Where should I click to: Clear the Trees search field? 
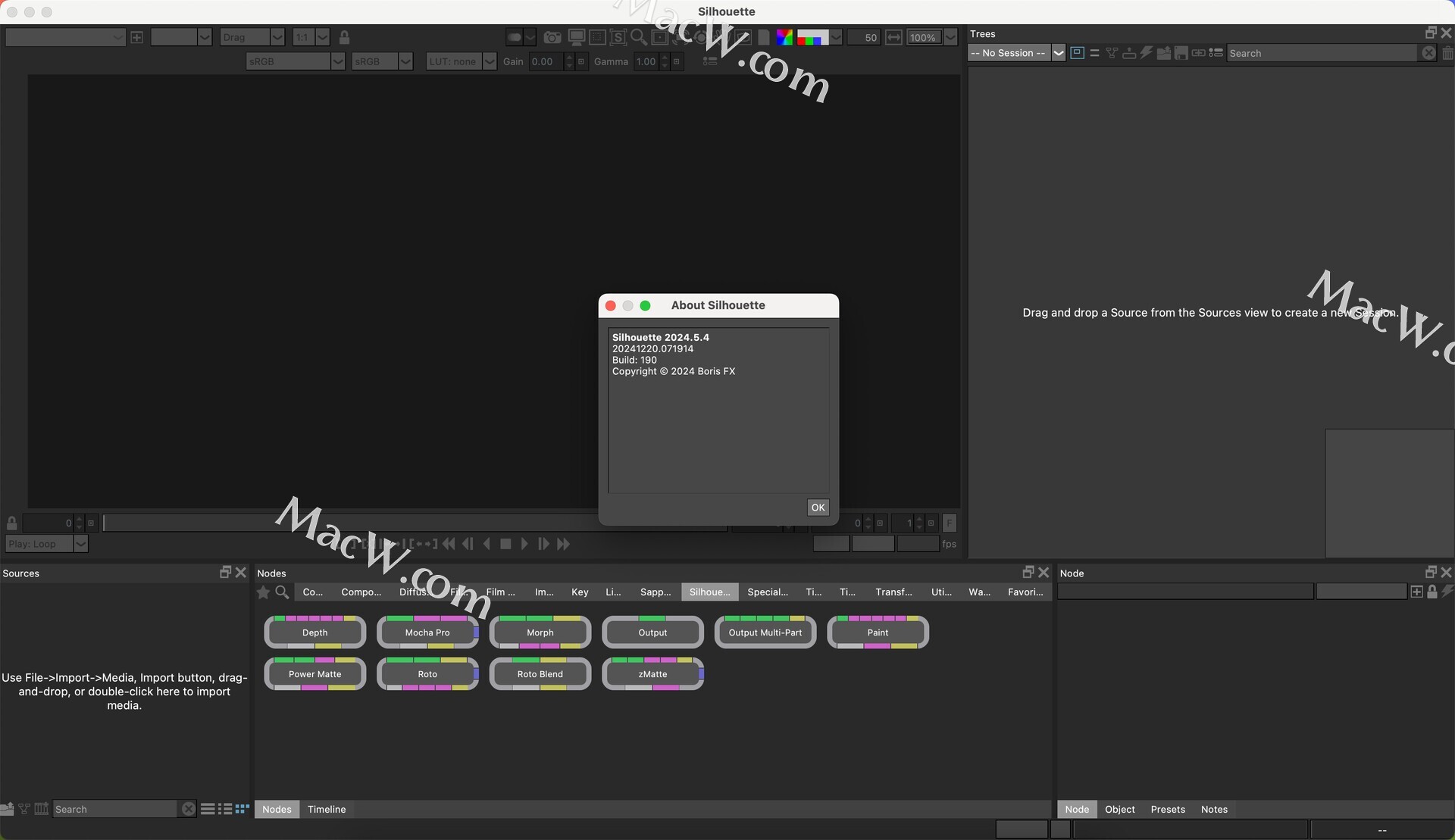(x=1428, y=53)
